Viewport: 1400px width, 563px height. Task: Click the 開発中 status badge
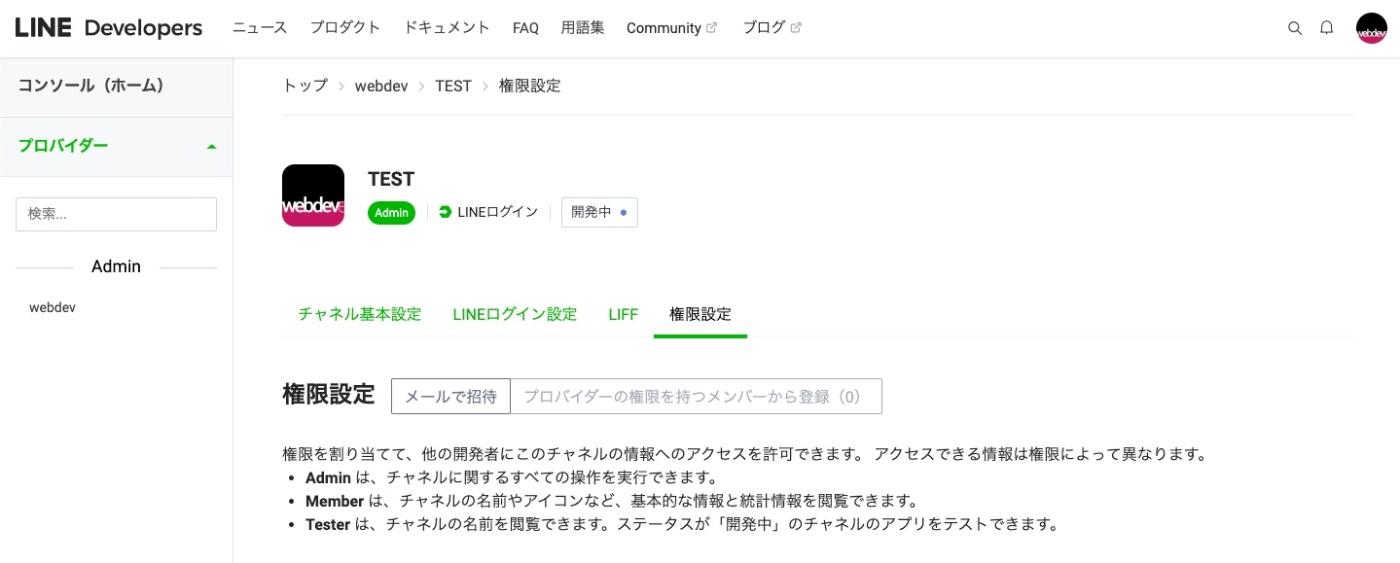(599, 212)
